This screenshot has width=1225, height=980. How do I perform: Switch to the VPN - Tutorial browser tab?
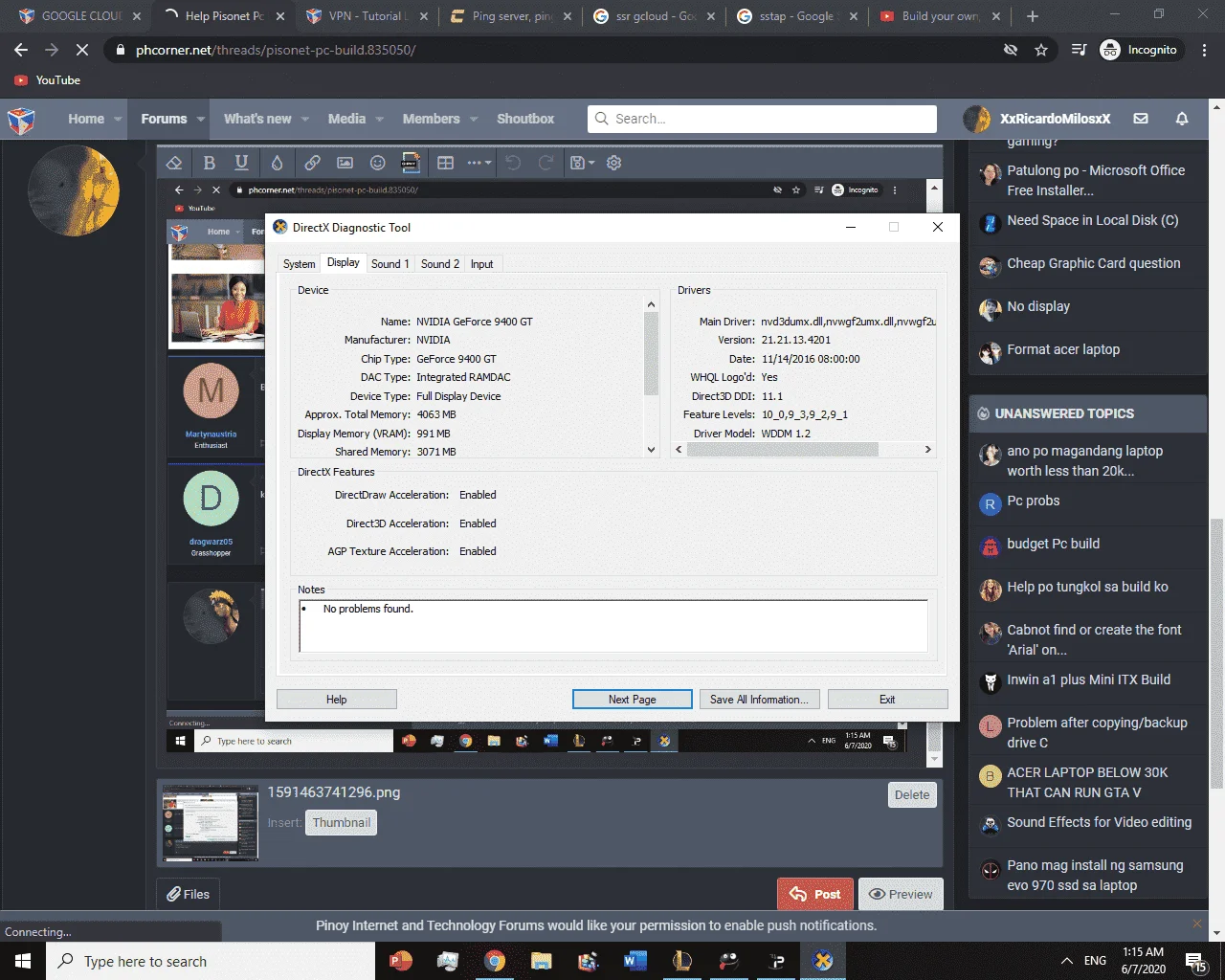click(367, 16)
